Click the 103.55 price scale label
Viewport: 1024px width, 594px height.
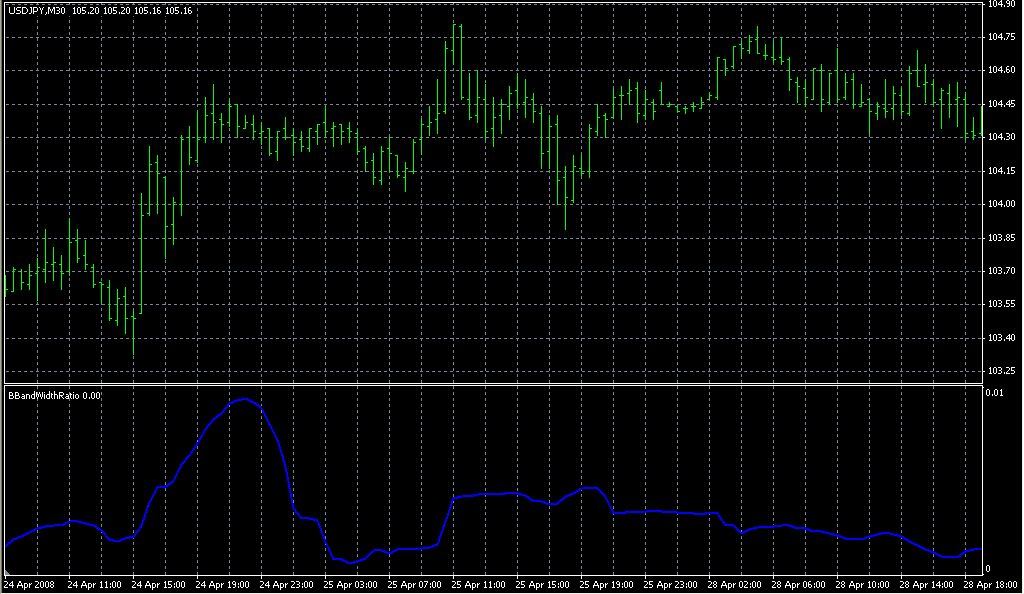click(x=1001, y=304)
